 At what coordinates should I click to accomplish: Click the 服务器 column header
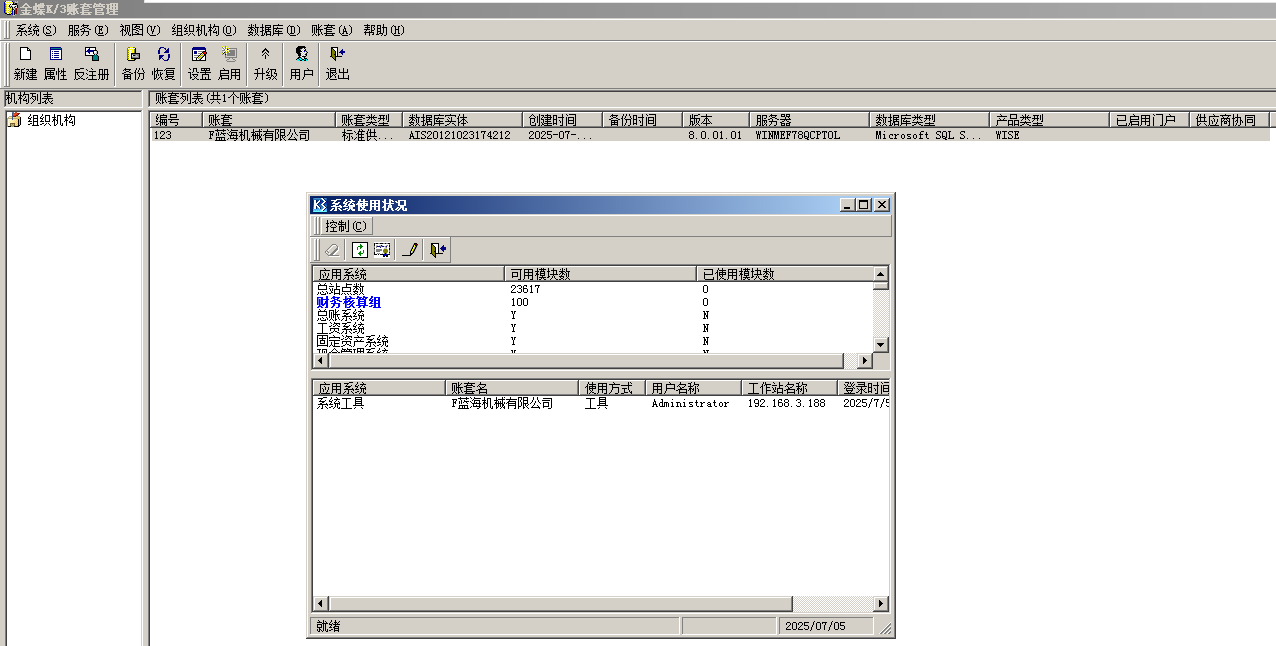tap(809, 120)
